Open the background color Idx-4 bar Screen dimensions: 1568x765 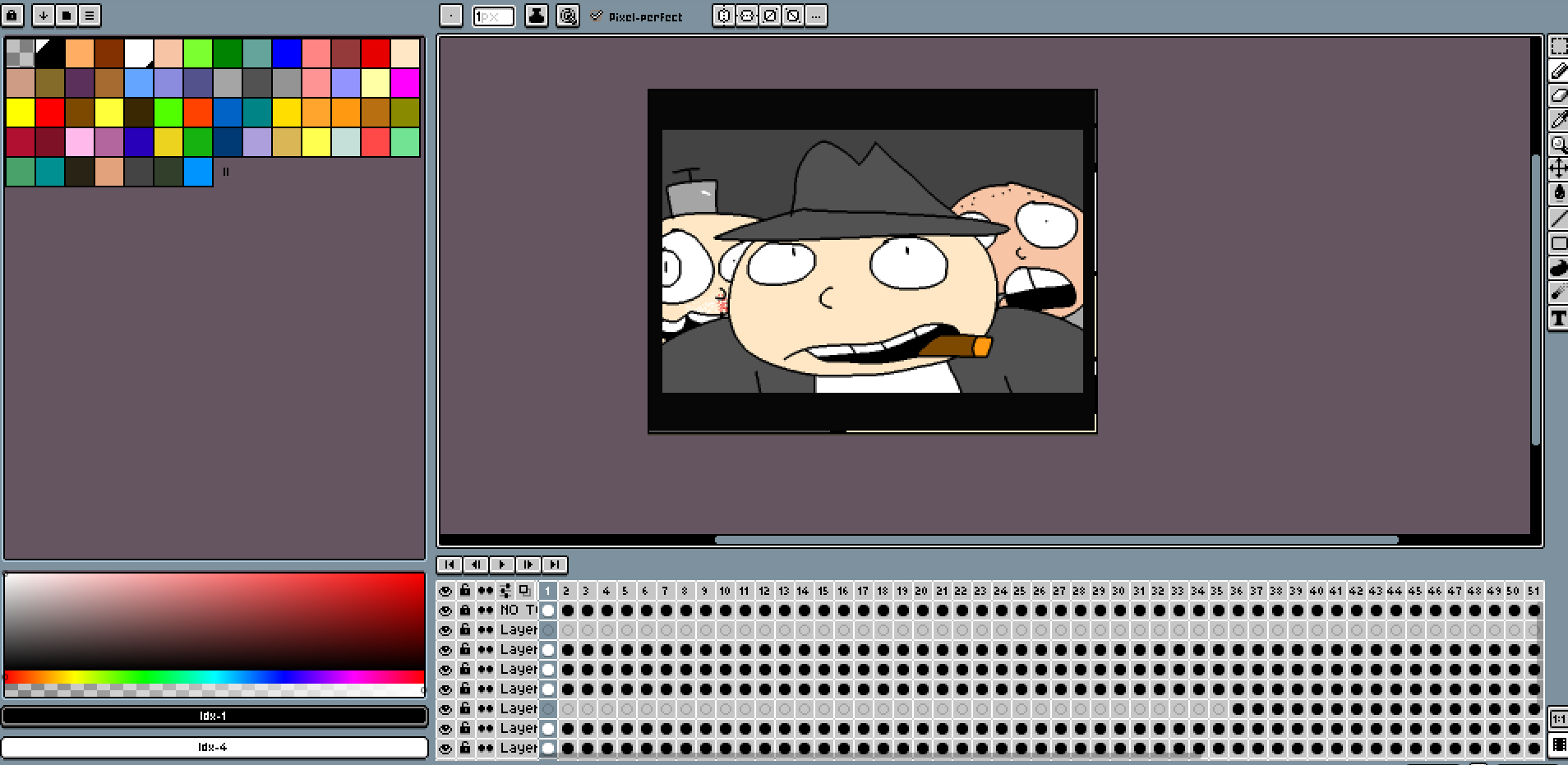[x=214, y=747]
